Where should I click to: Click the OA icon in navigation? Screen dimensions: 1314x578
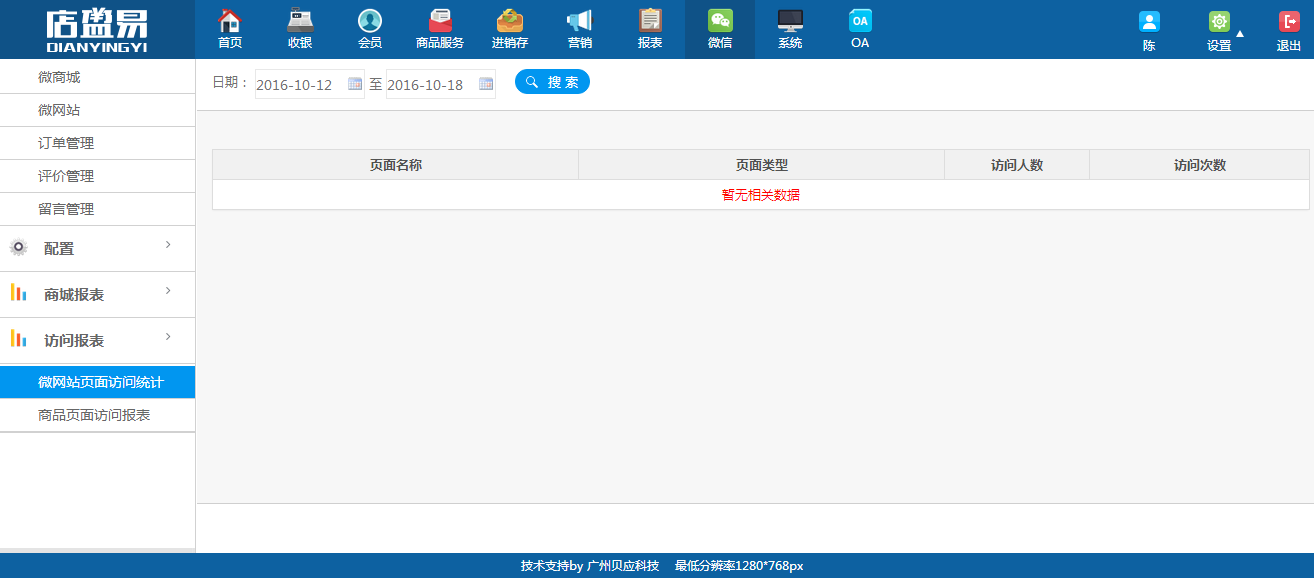[x=860, y=22]
